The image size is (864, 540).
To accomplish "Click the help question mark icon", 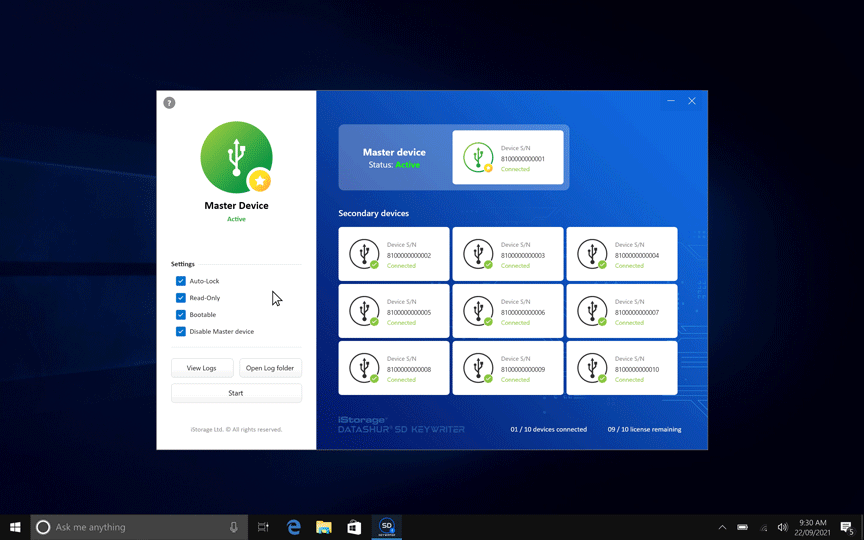I will pyautogui.click(x=169, y=103).
